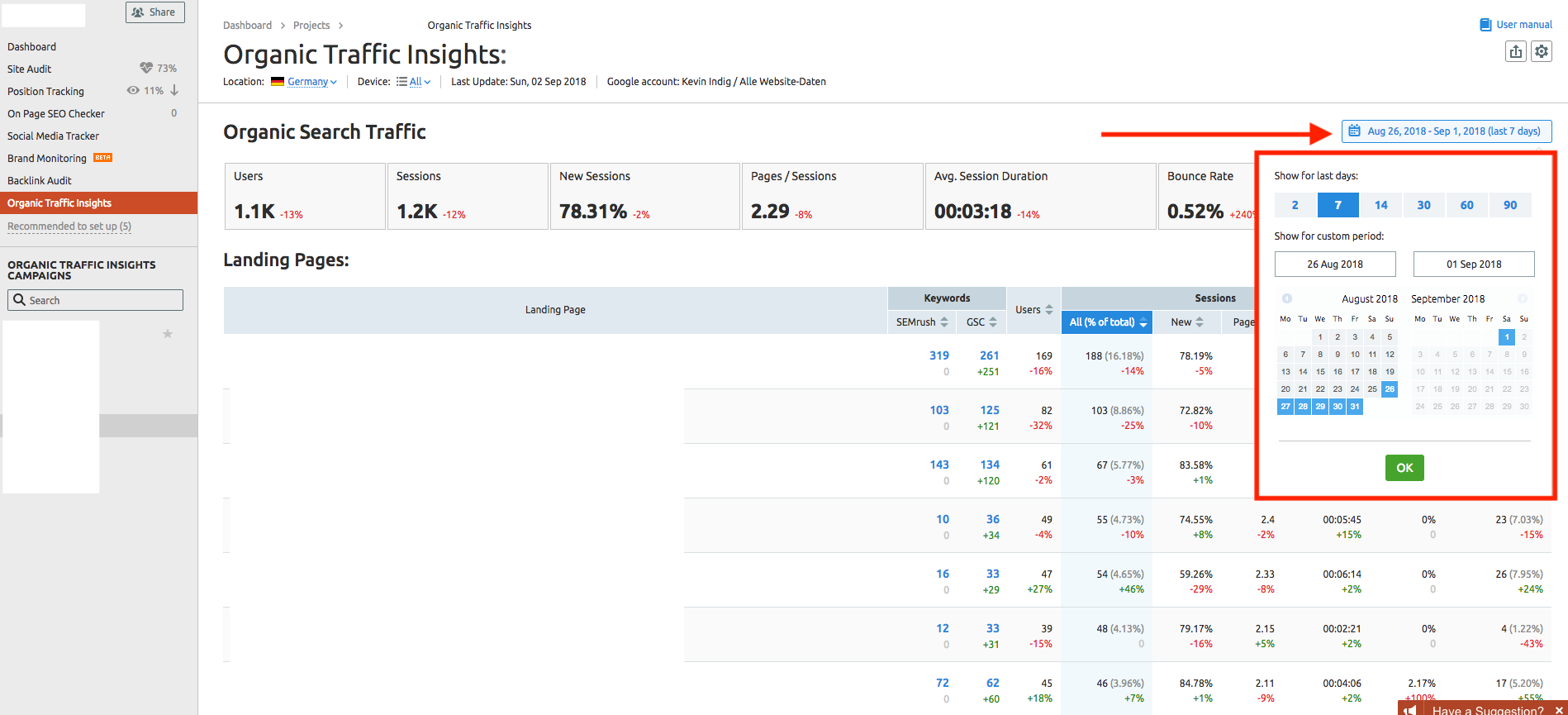This screenshot has height=715, width=1568.
Task: Expand the Germany location dropdown
Action: click(x=312, y=82)
